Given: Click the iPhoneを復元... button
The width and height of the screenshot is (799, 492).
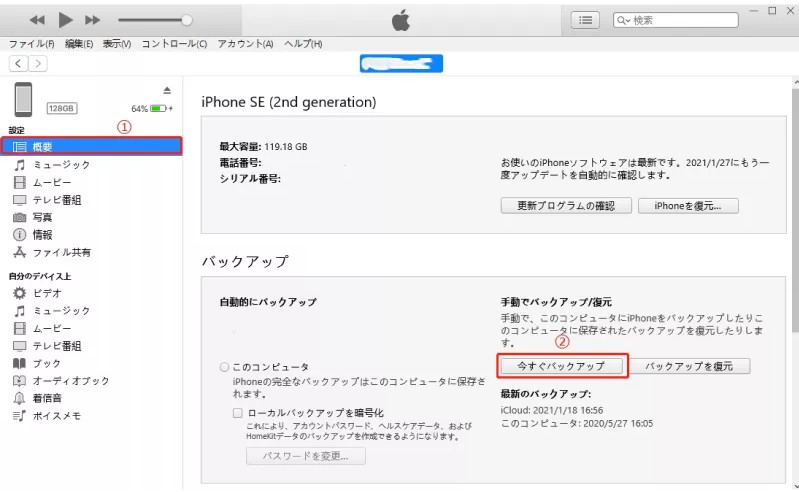Looking at the screenshot, I should pyautogui.click(x=688, y=206).
